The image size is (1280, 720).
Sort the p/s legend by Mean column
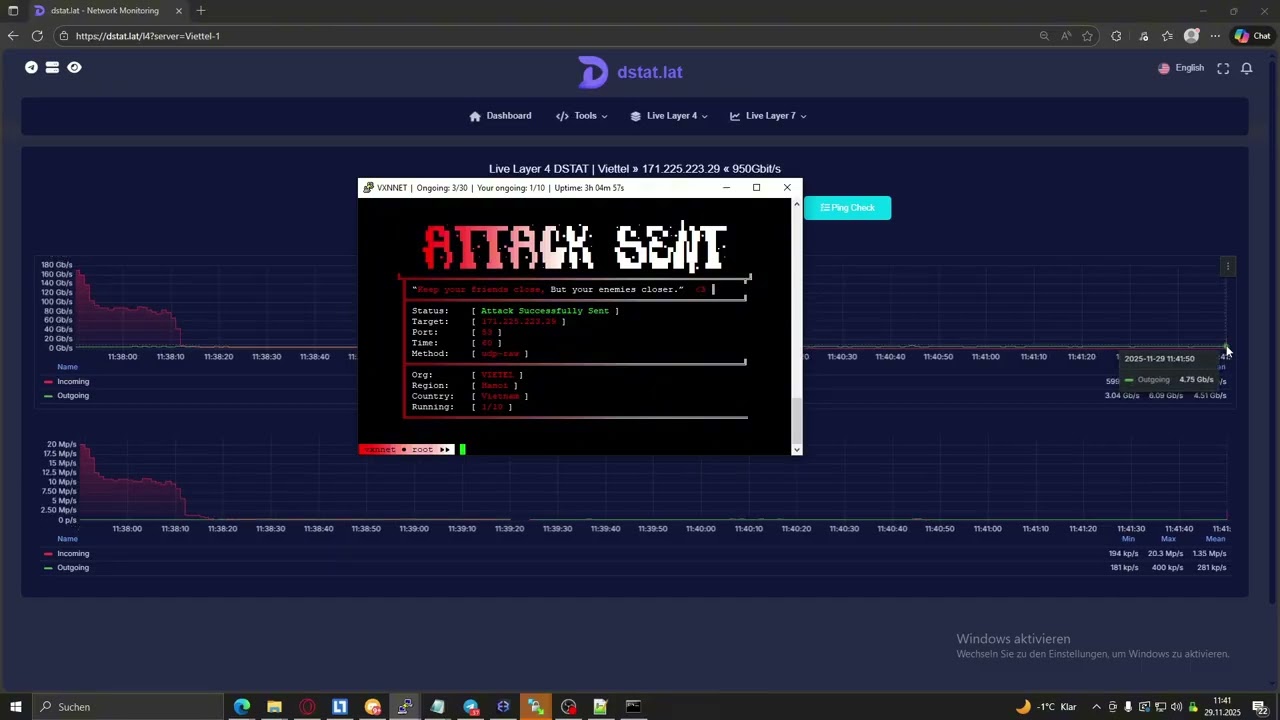[x=1215, y=539]
